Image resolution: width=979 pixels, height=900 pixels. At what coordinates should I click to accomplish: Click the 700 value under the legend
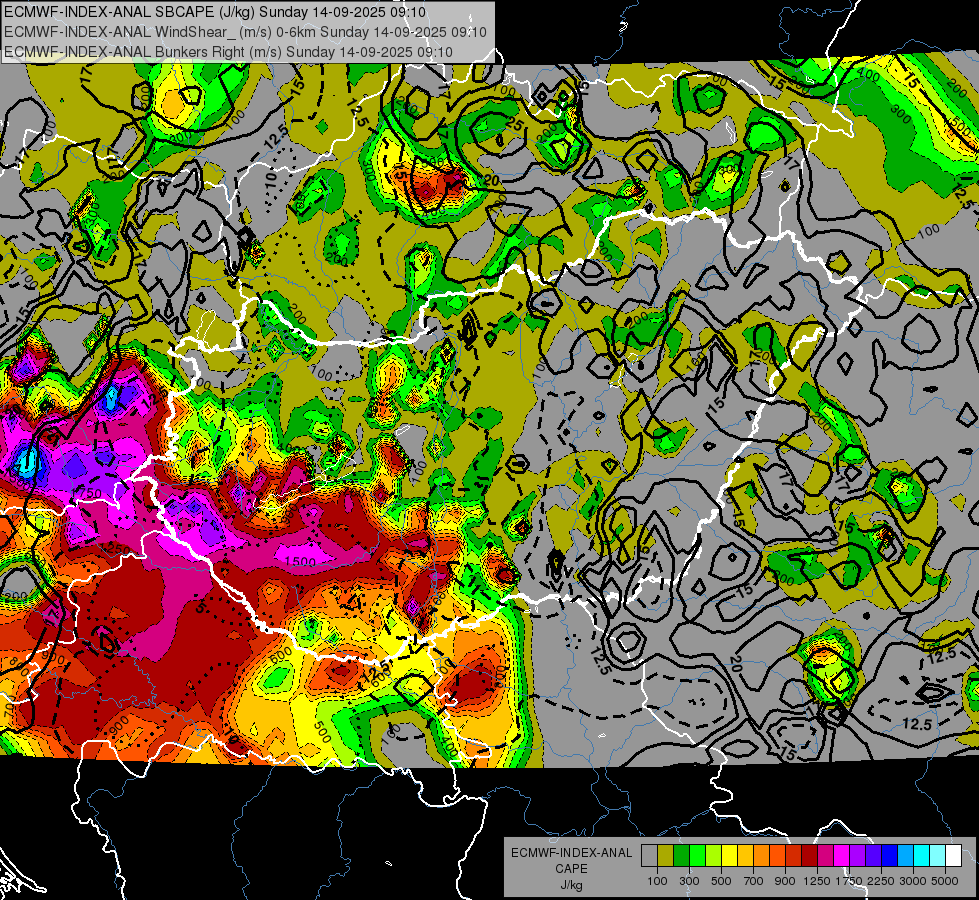point(754,881)
